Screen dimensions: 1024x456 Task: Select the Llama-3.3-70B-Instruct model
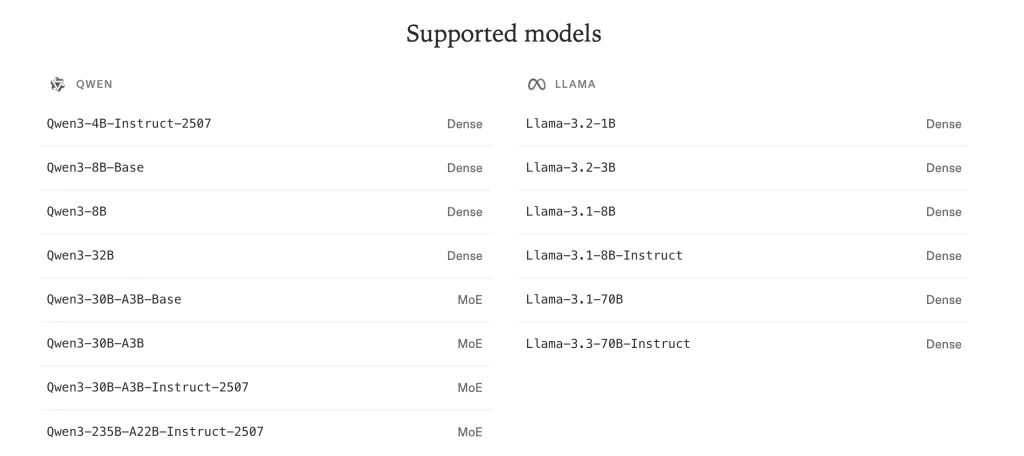pos(608,344)
